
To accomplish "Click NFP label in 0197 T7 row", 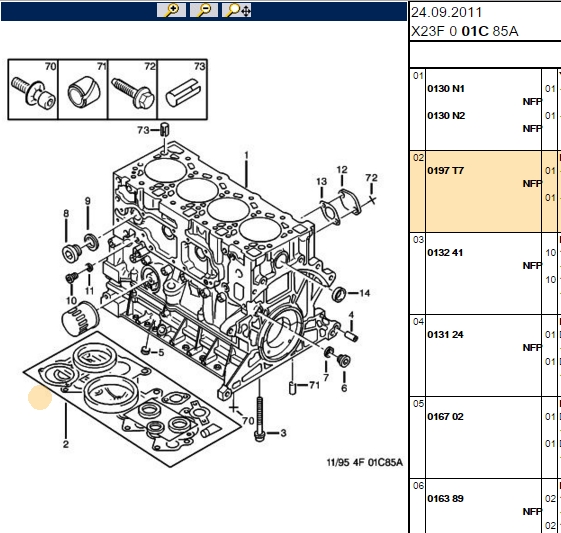I will (x=532, y=184).
